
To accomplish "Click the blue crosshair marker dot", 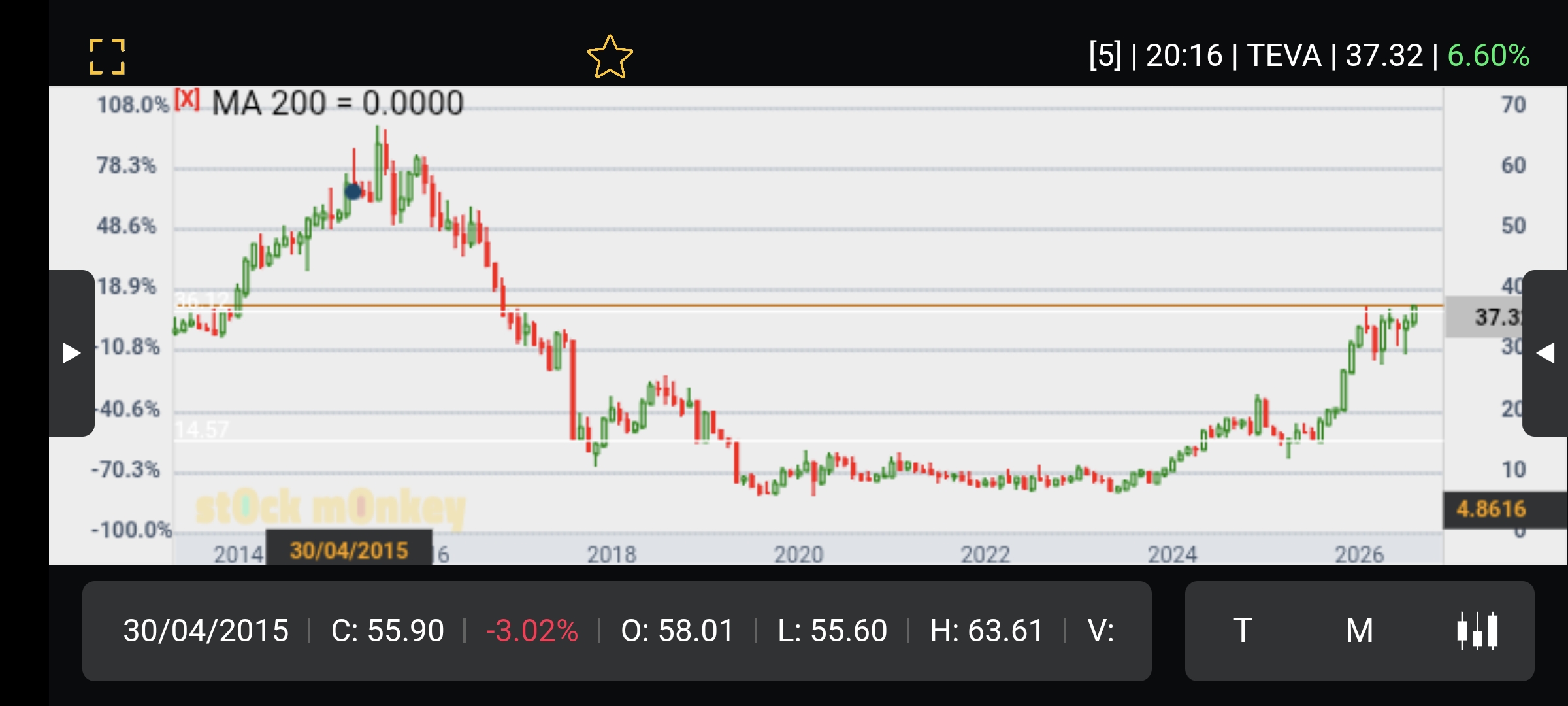I will (353, 192).
